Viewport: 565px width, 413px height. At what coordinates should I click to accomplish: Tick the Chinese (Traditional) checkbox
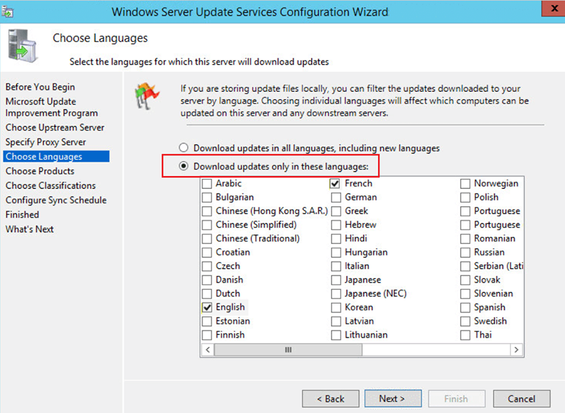tap(207, 239)
